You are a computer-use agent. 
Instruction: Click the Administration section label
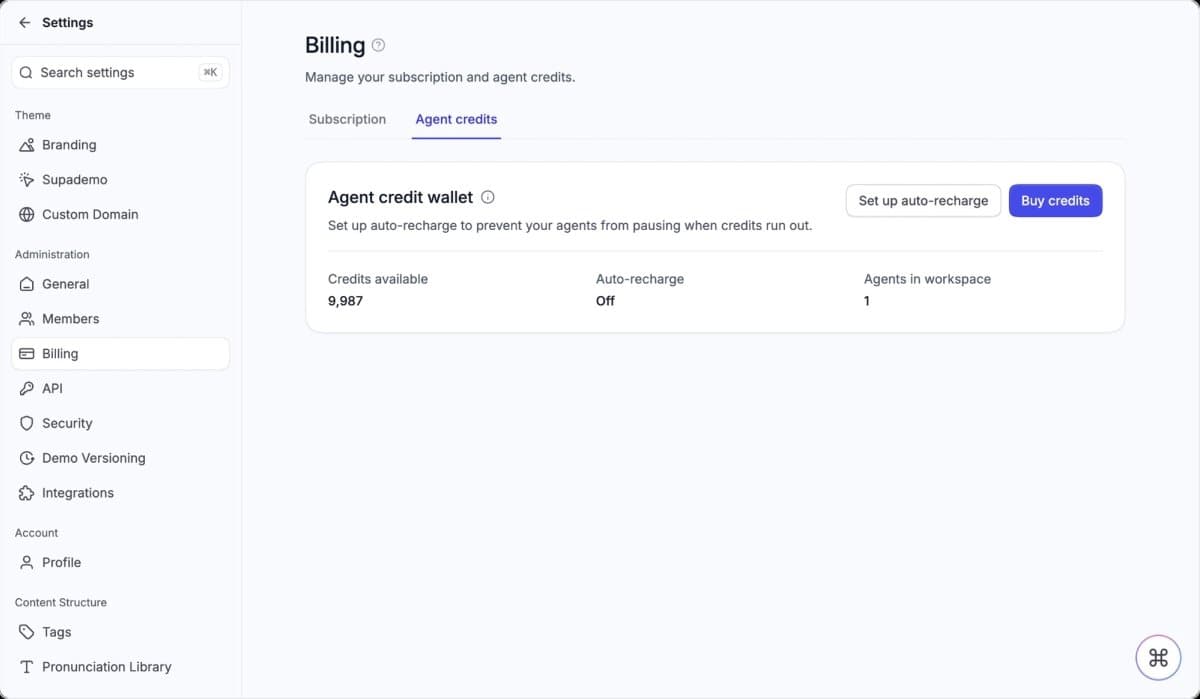pyautogui.click(x=52, y=254)
